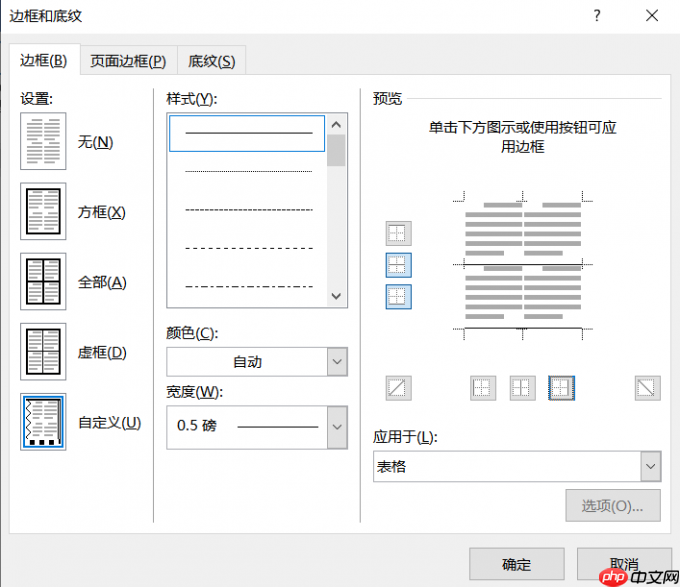This screenshot has height=587, width=680.
Task: Select the fine dotted line style
Action: point(248,172)
